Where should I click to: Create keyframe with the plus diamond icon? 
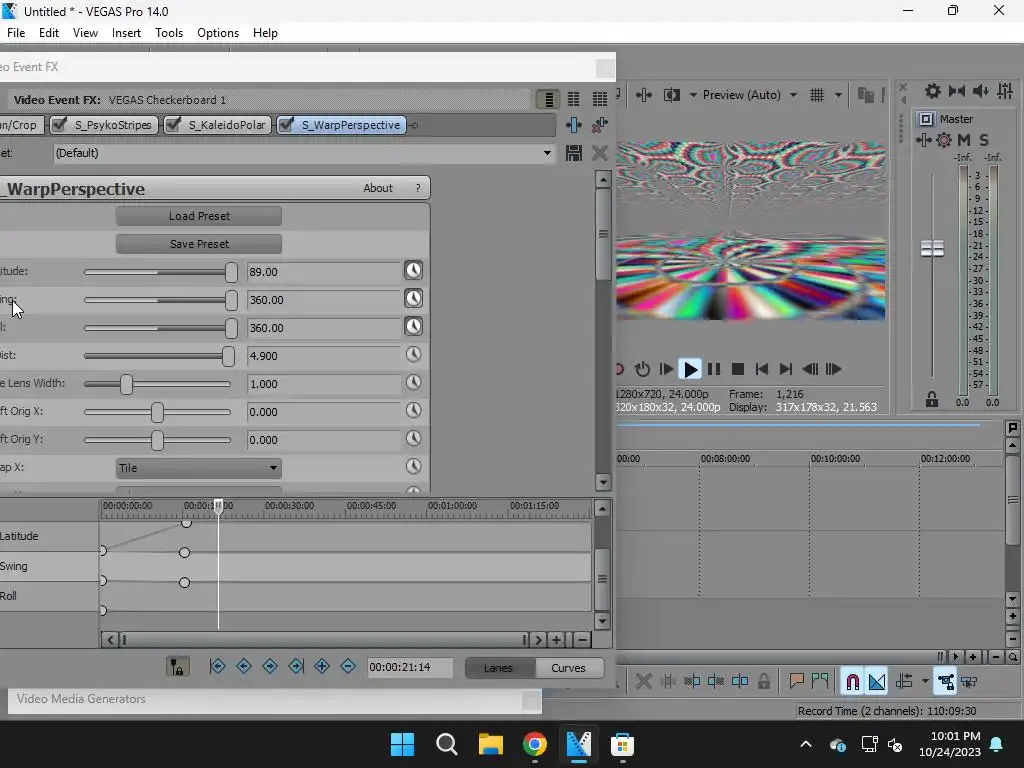[x=321, y=666]
